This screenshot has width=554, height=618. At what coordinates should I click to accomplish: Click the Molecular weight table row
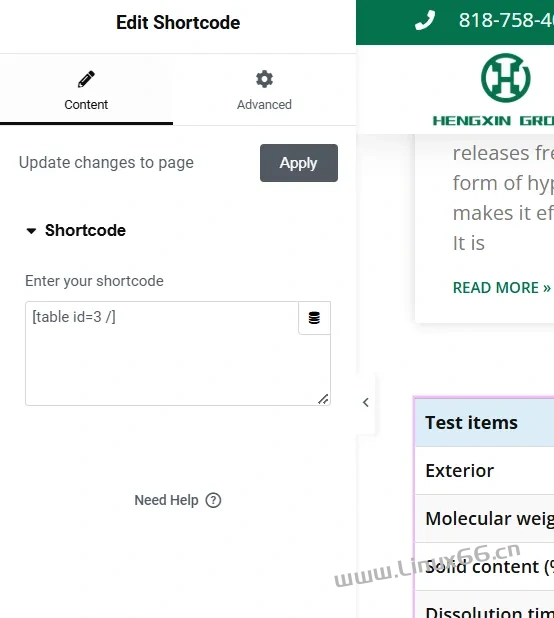tap(485, 519)
